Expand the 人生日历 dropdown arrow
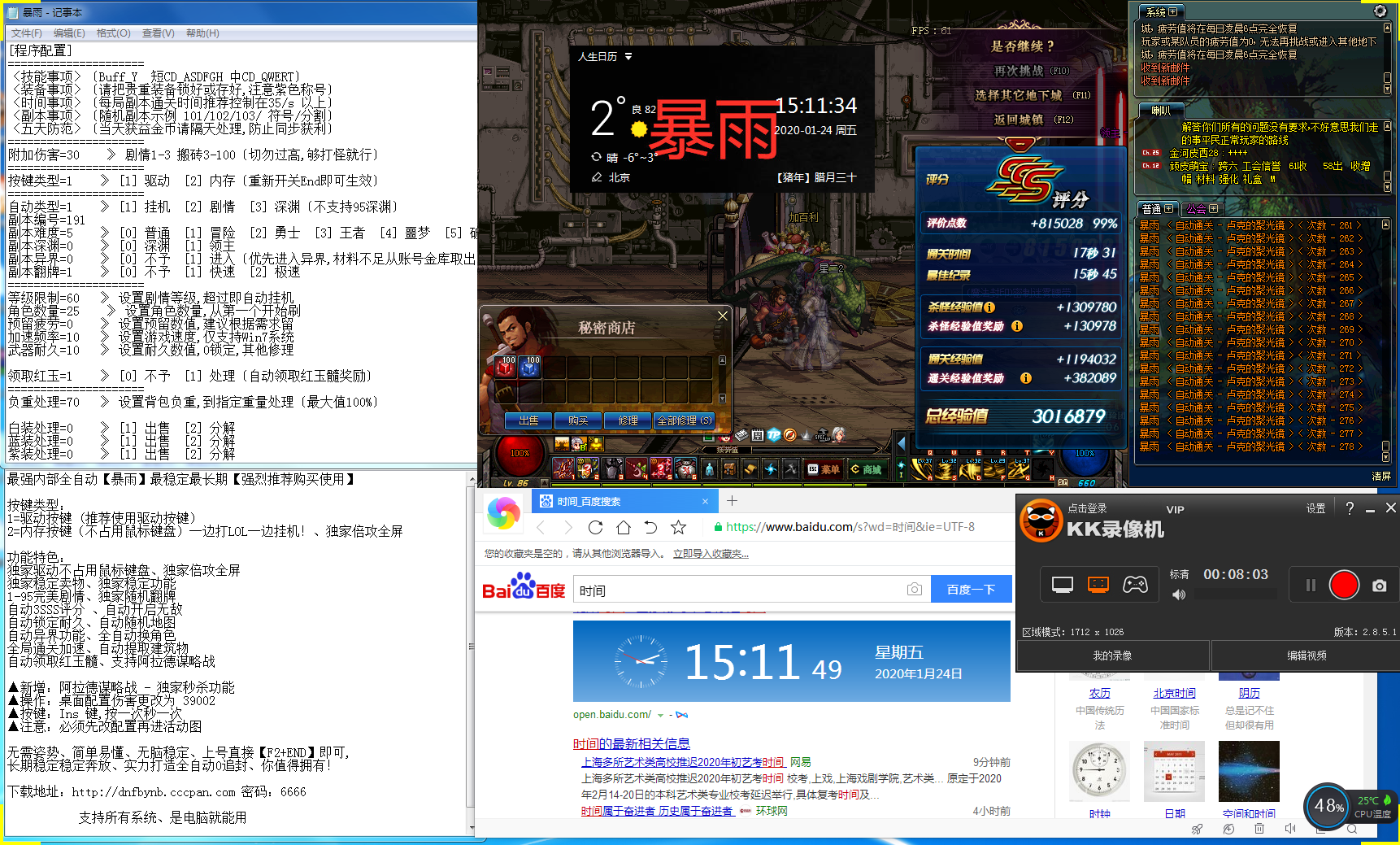Screen dimensions: 1400x845 click(628, 57)
